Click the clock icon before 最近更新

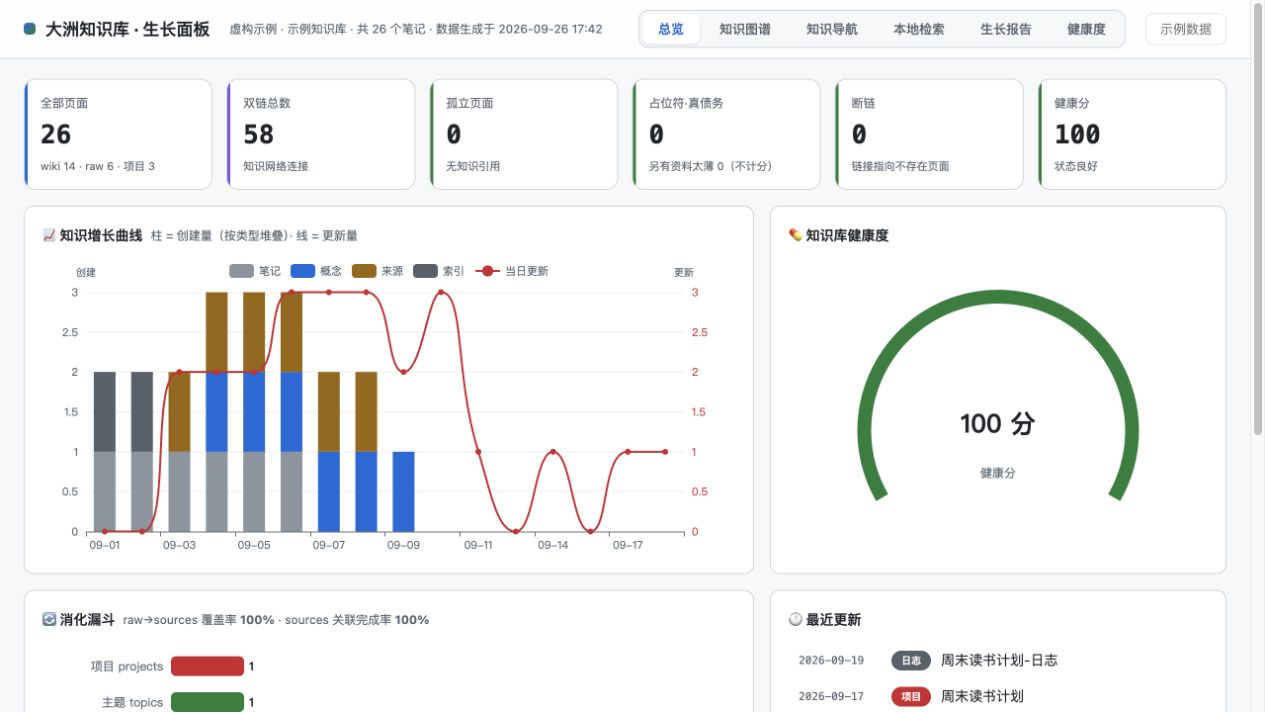tap(795, 620)
